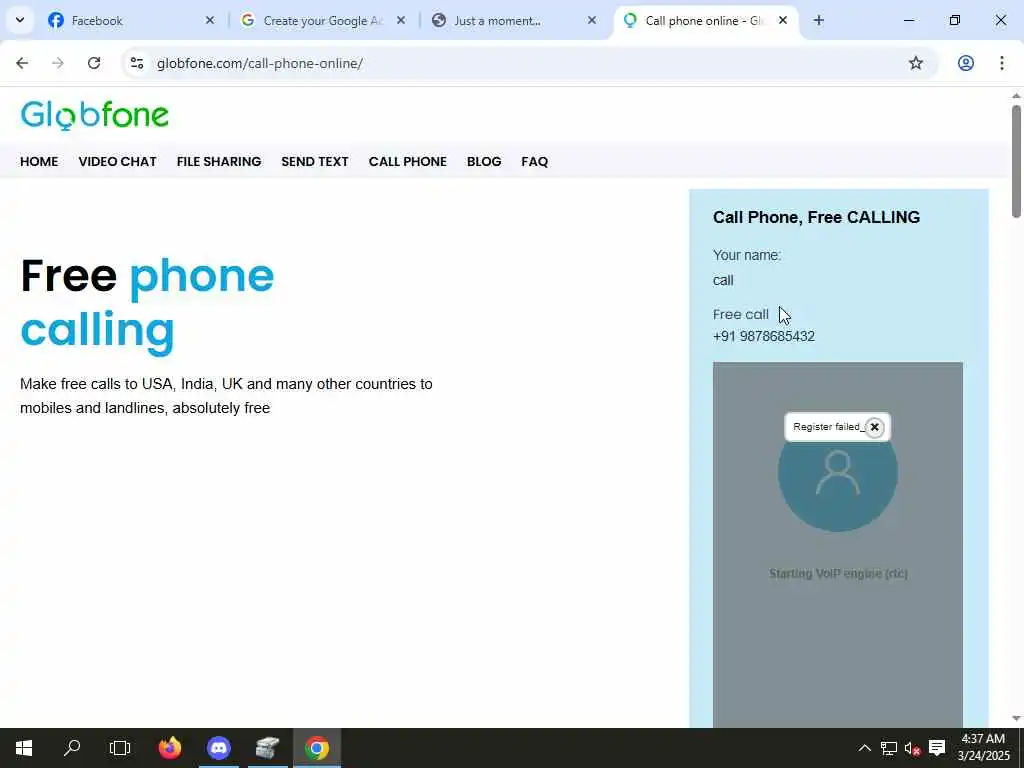This screenshot has height=768, width=1024.
Task: Open the VIDEO CHAT page
Action: pos(118,161)
